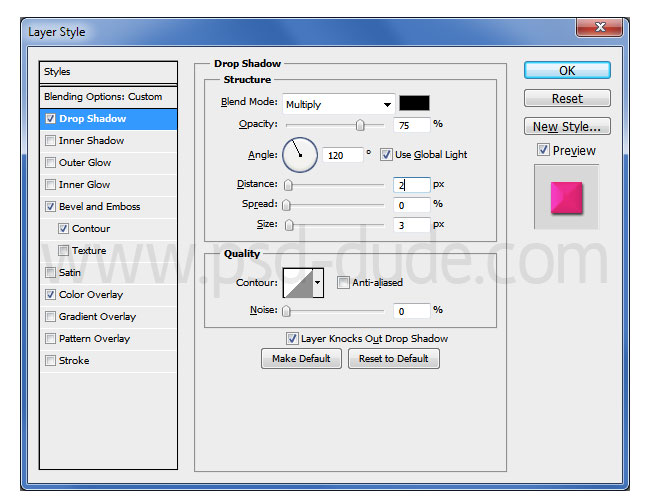Toggle Use Global Light checkbox

click(386, 155)
